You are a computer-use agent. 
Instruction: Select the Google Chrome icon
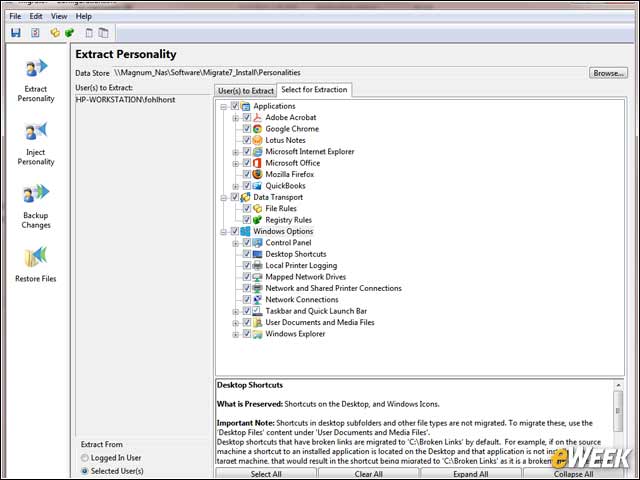(257, 129)
